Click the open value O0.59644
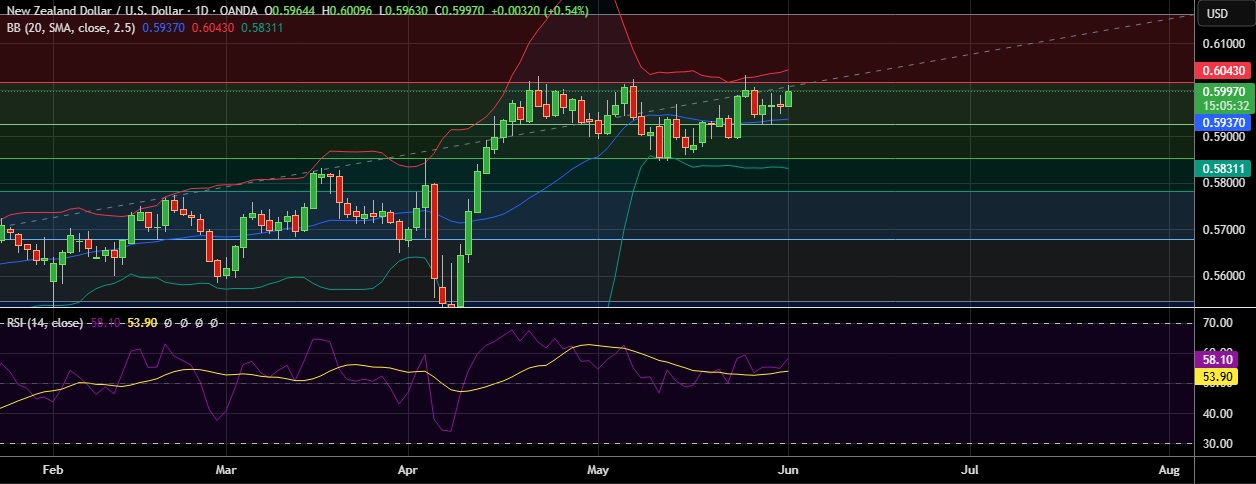This screenshot has width=1256, height=484. coord(291,10)
